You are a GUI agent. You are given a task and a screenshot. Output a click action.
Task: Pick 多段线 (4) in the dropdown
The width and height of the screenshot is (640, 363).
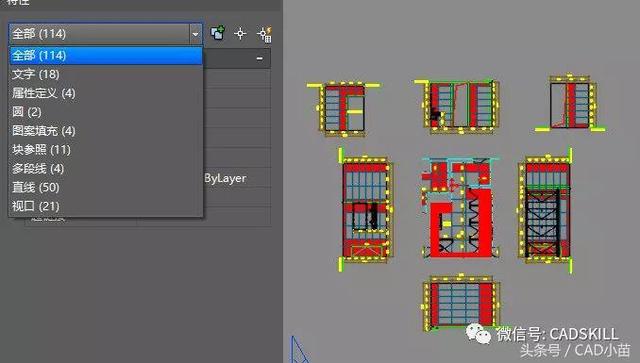point(106,168)
